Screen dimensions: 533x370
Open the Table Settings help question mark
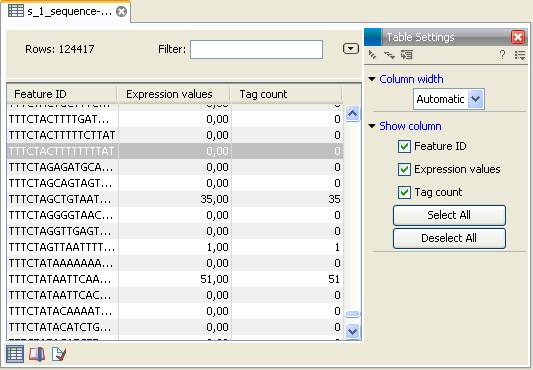[502, 55]
